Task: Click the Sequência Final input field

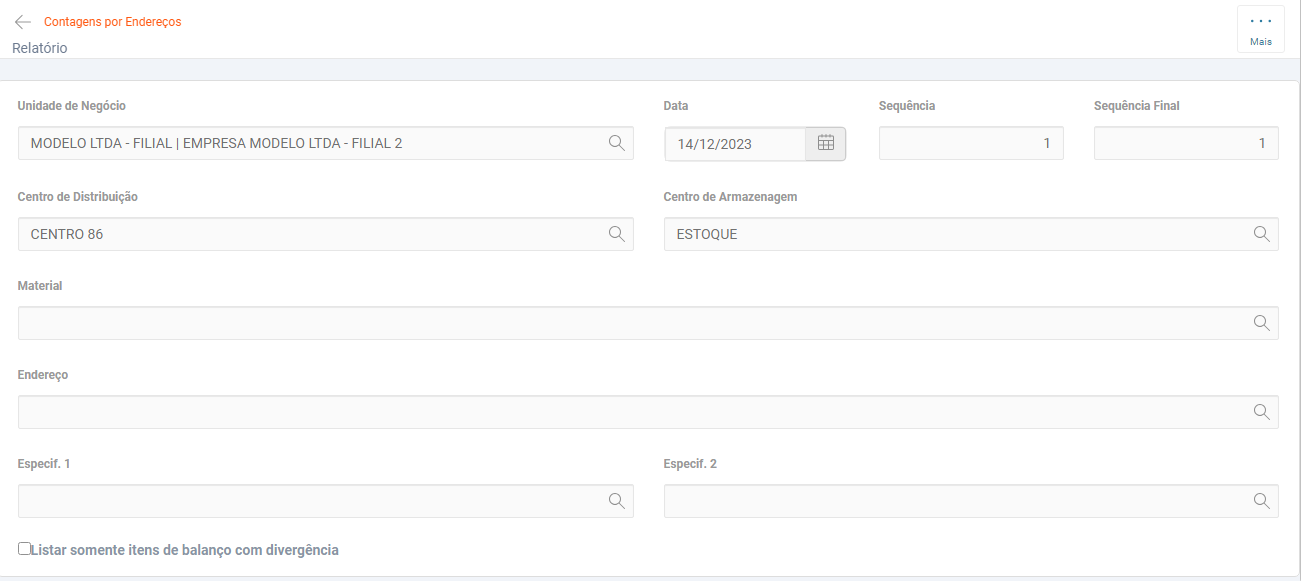Action: tap(1186, 144)
